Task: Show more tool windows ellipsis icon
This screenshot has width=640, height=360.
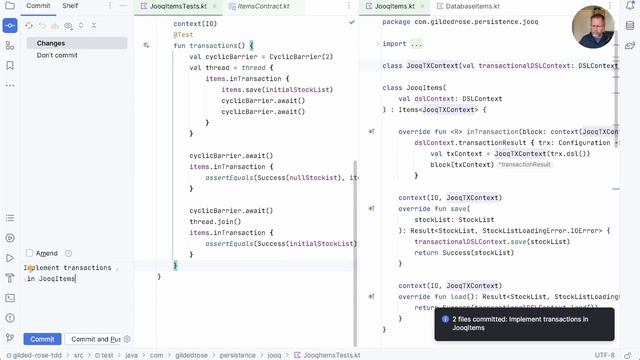Action: coord(10,85)
